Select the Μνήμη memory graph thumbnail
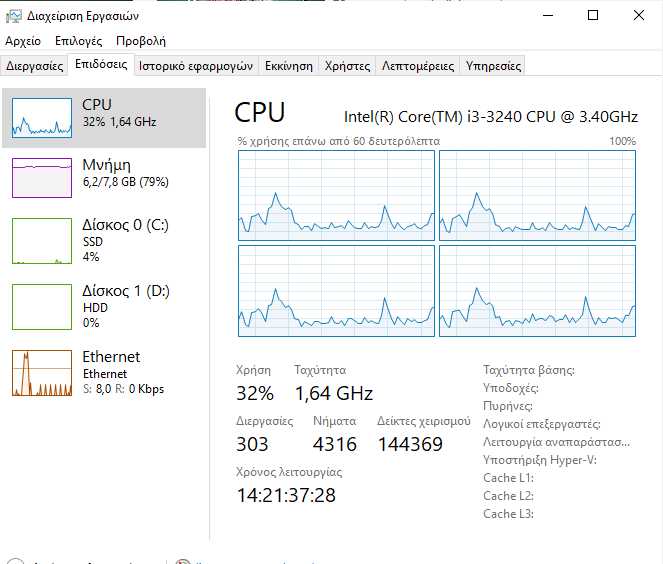This screenshot has height=564, width=663. pyautogui.click(x=42, y=178)
